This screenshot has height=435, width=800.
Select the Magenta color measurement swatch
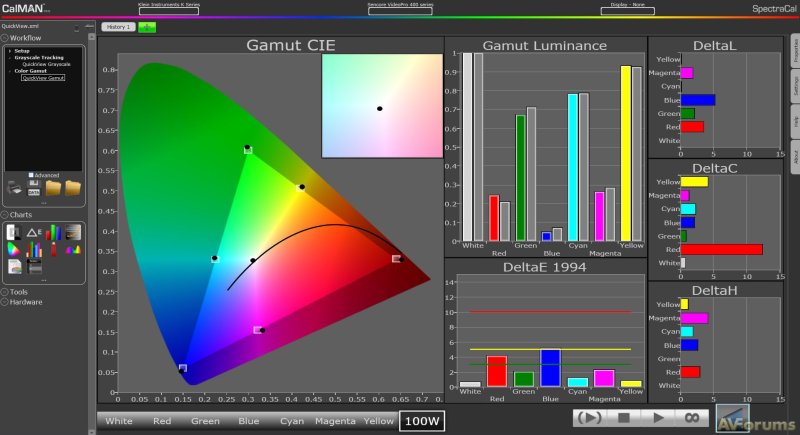335,421
